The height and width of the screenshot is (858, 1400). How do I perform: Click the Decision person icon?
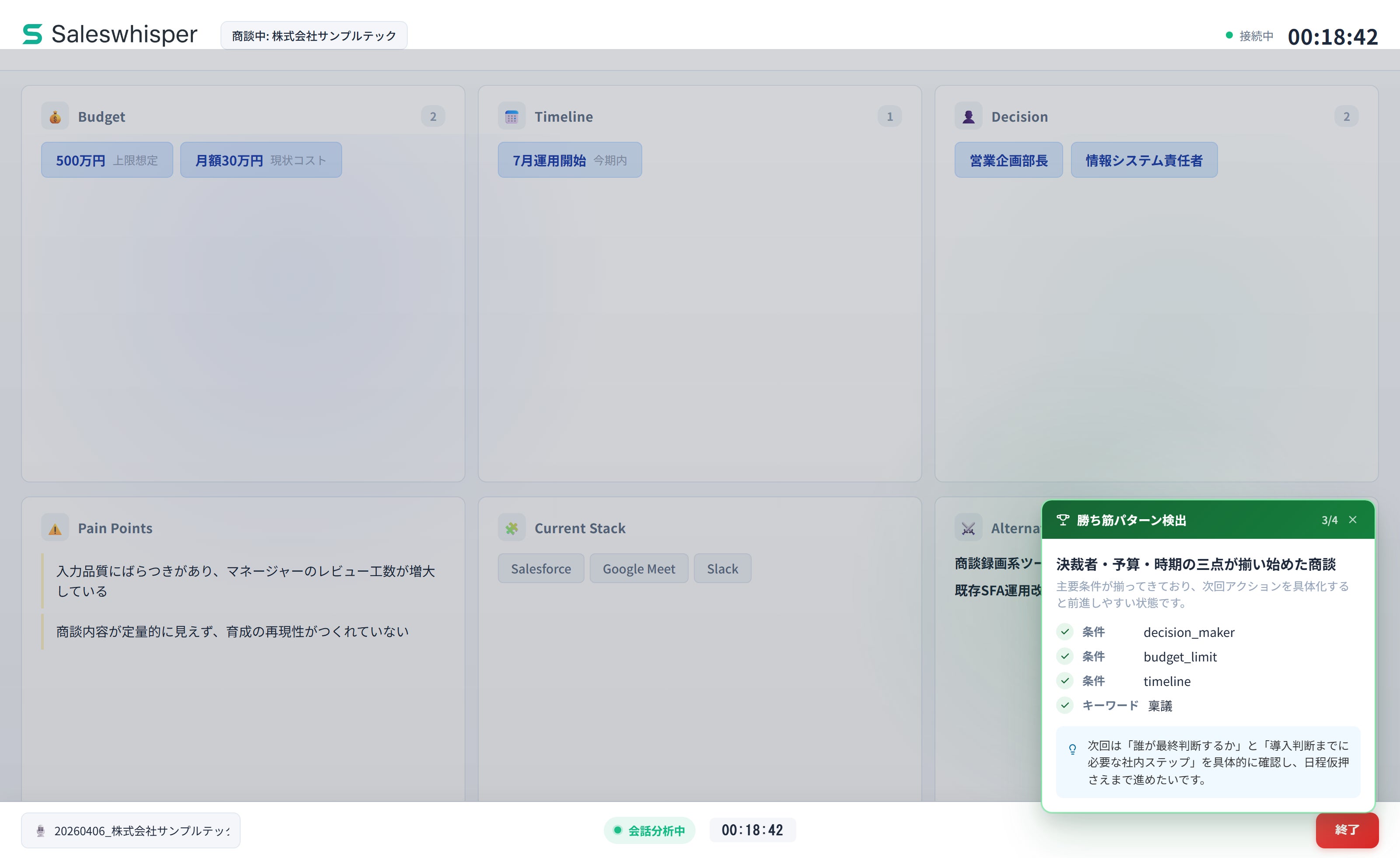click(968, 116)
